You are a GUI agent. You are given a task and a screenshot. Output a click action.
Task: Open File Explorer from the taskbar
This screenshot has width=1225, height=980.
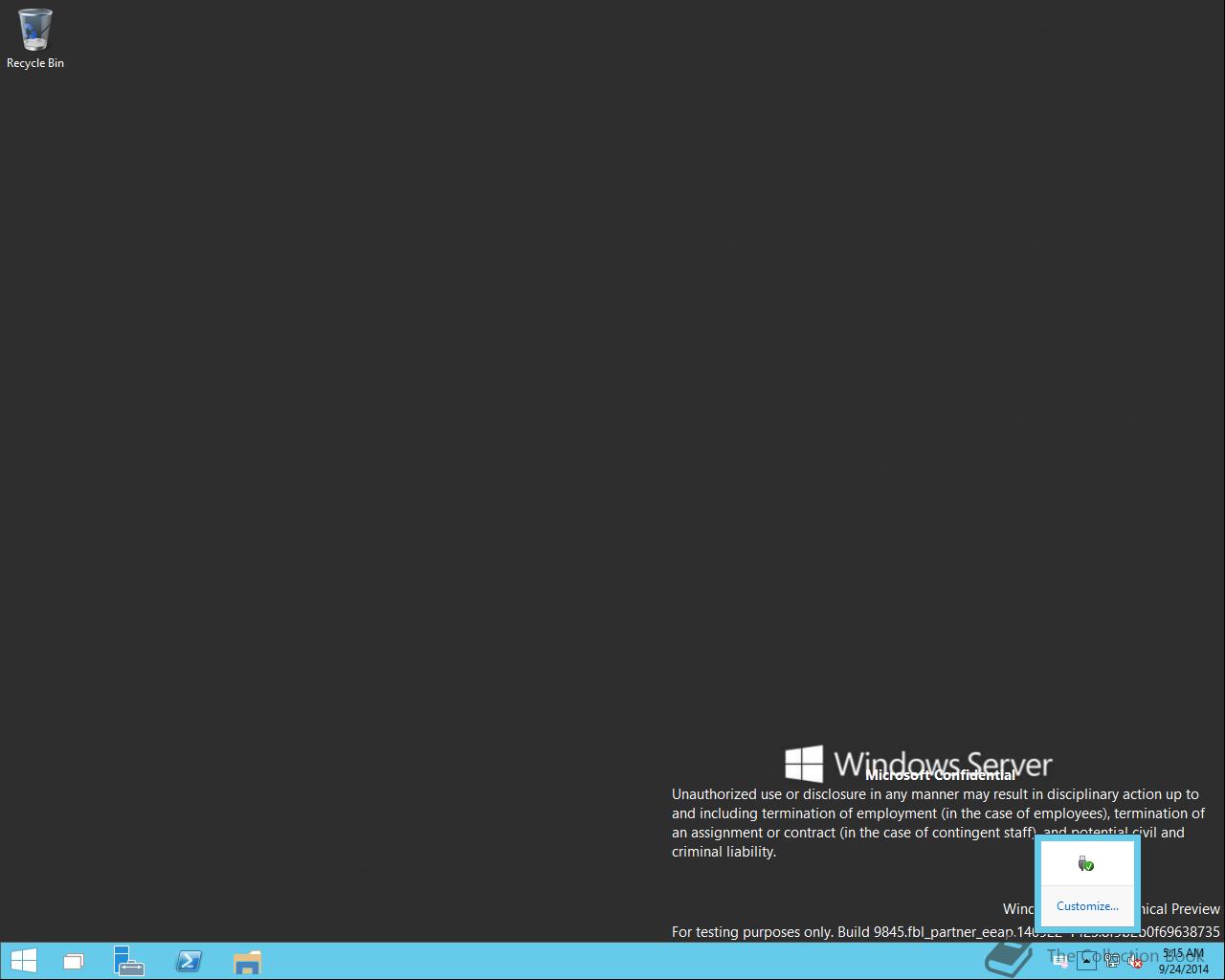pos(247,961)
